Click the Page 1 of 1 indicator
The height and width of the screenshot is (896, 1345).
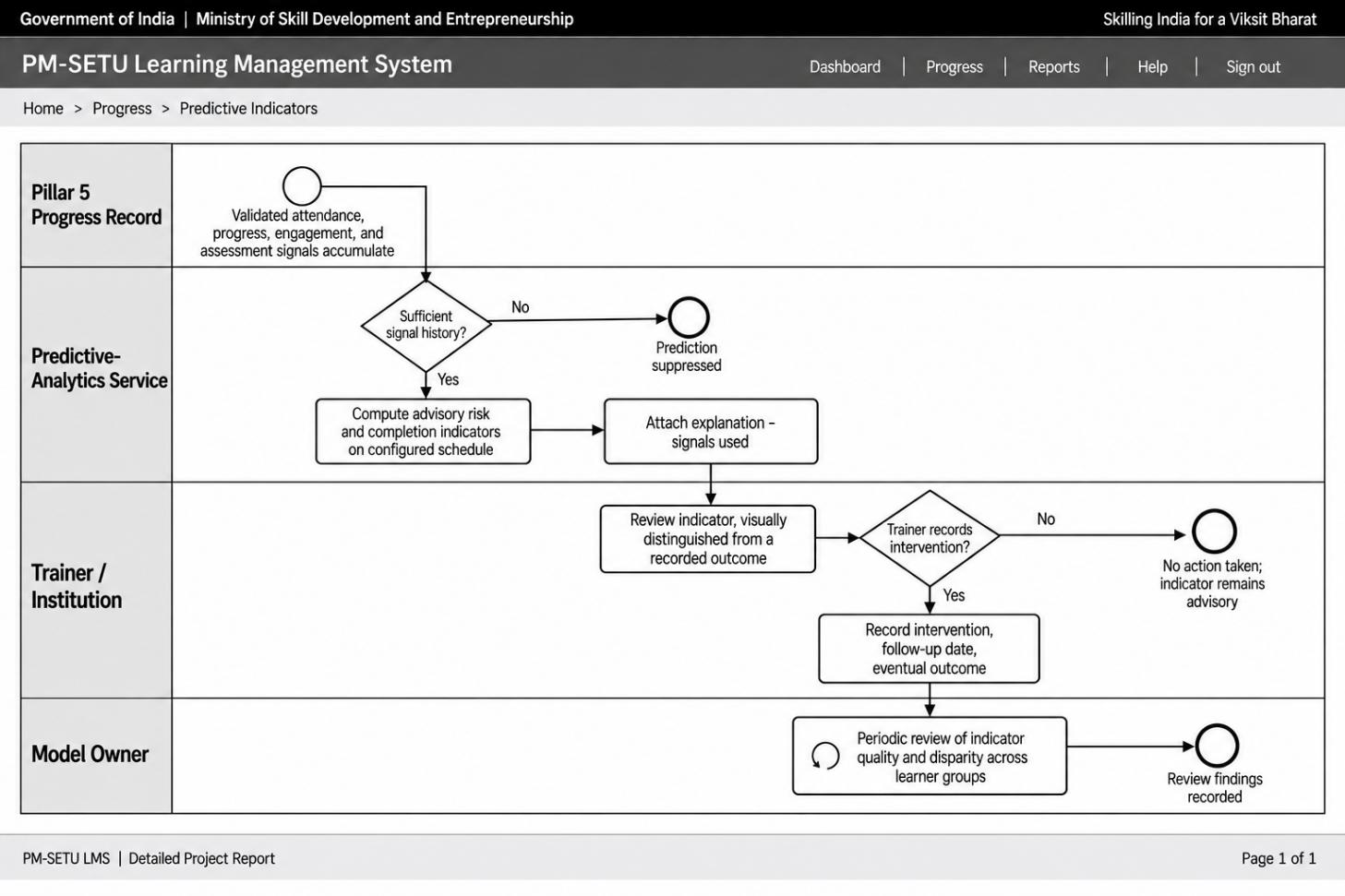[1279, 858]
